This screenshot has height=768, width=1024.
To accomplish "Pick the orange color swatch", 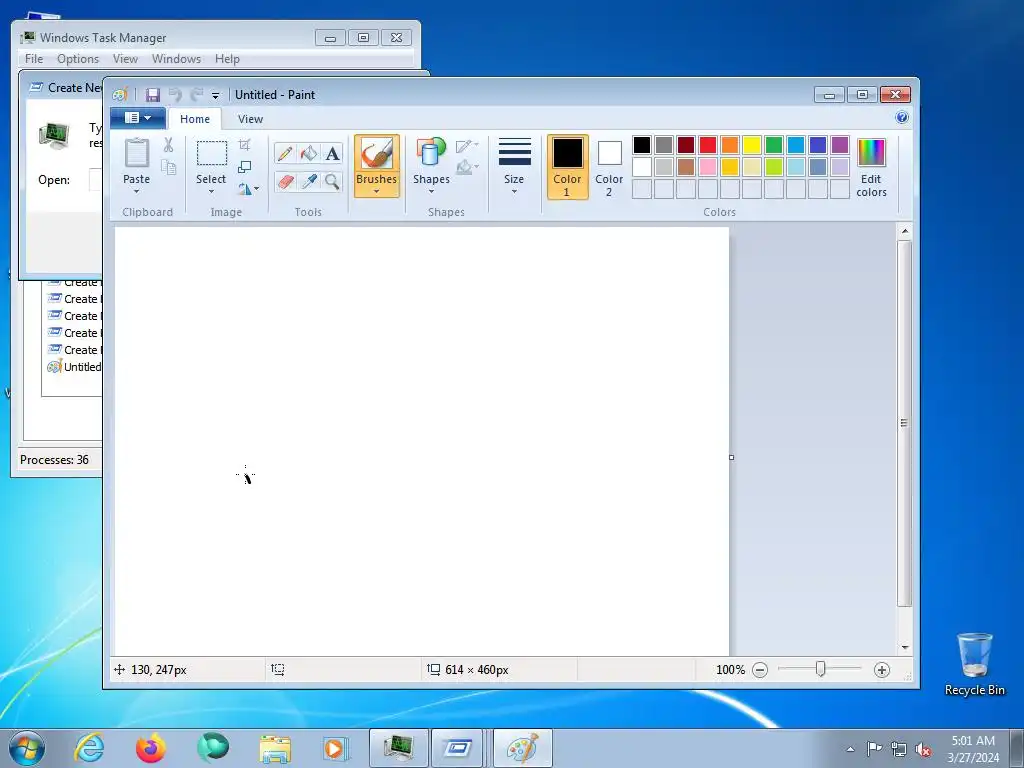I will click(730, 145).
